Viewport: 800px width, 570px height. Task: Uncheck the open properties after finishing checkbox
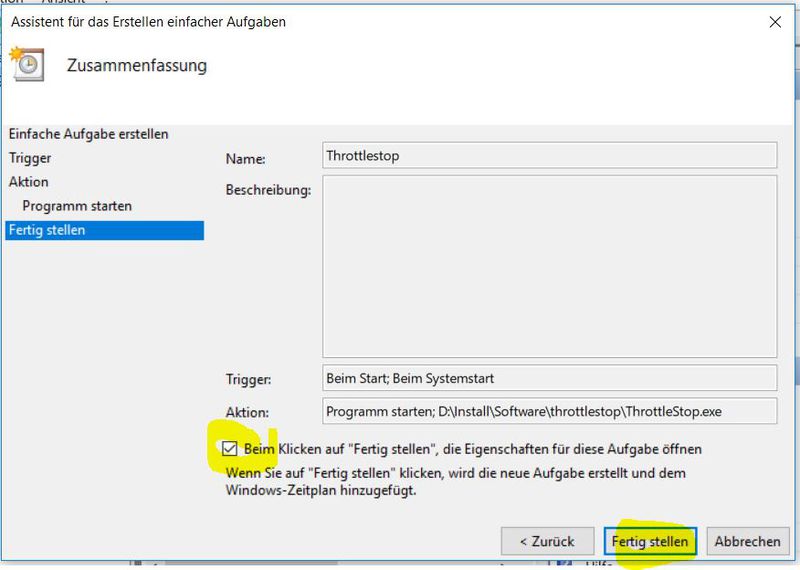point(230,449)
